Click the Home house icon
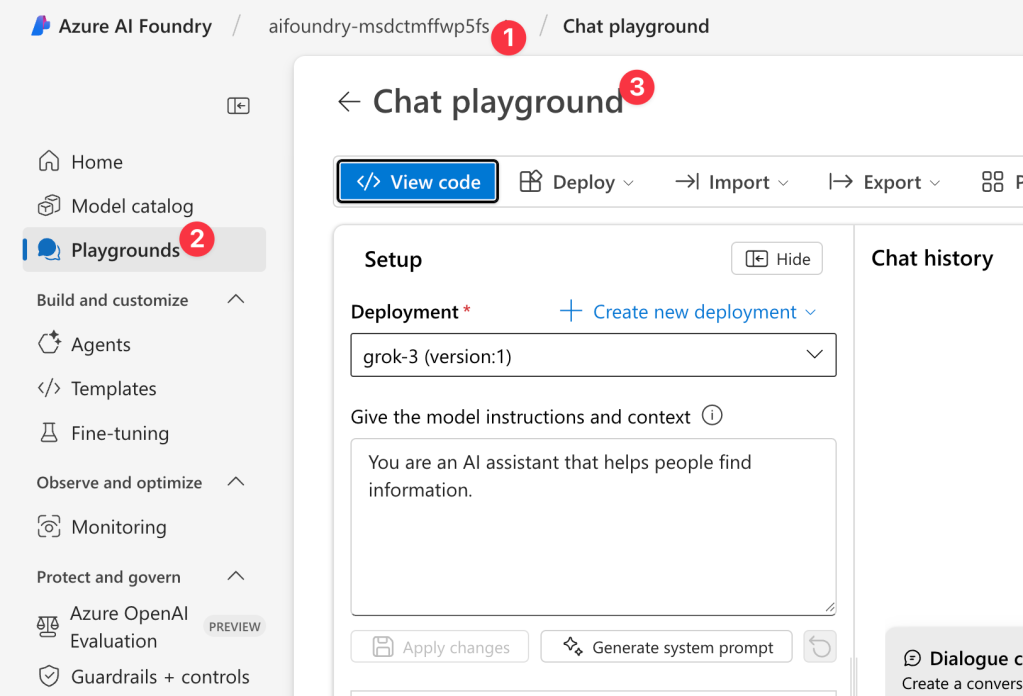This screenshot has width=1023, height=696. (49, 161)
